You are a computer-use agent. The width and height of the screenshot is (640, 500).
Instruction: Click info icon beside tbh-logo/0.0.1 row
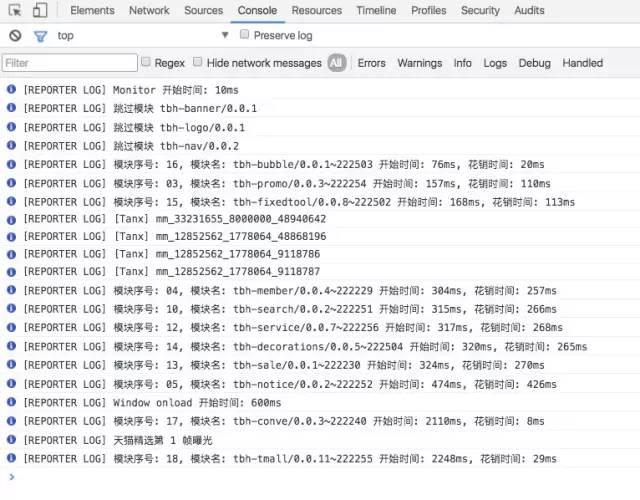click(x=11, y=127)
